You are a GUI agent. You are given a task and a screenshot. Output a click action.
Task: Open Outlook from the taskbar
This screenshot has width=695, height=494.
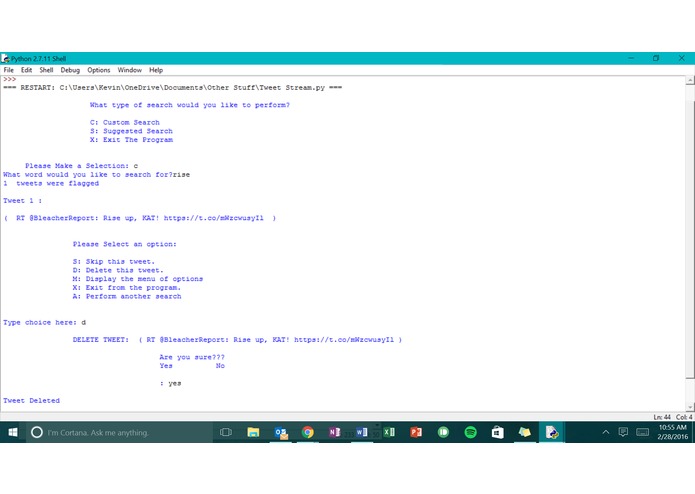click(x=281, y=432)
